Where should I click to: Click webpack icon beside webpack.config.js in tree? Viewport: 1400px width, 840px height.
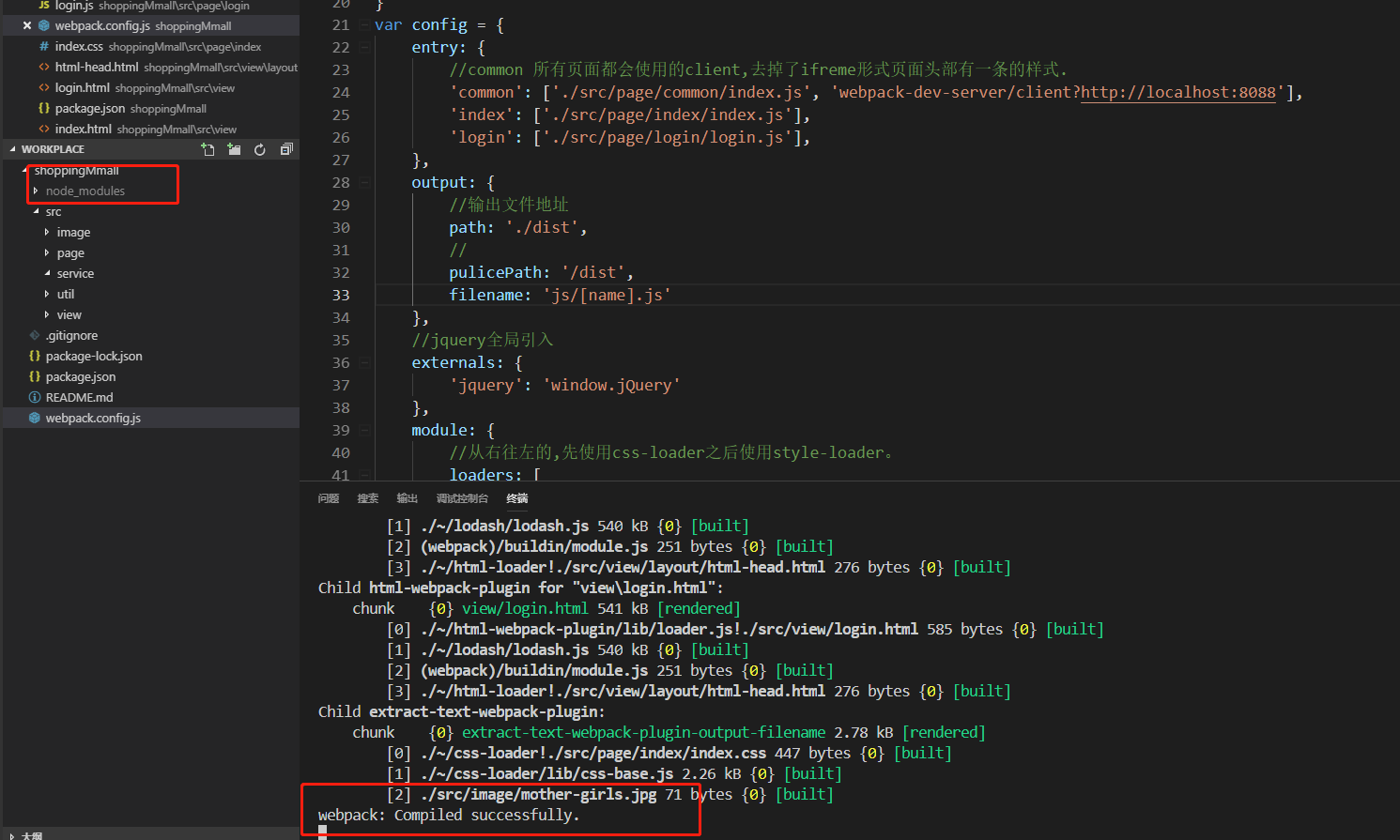[35, 418]
